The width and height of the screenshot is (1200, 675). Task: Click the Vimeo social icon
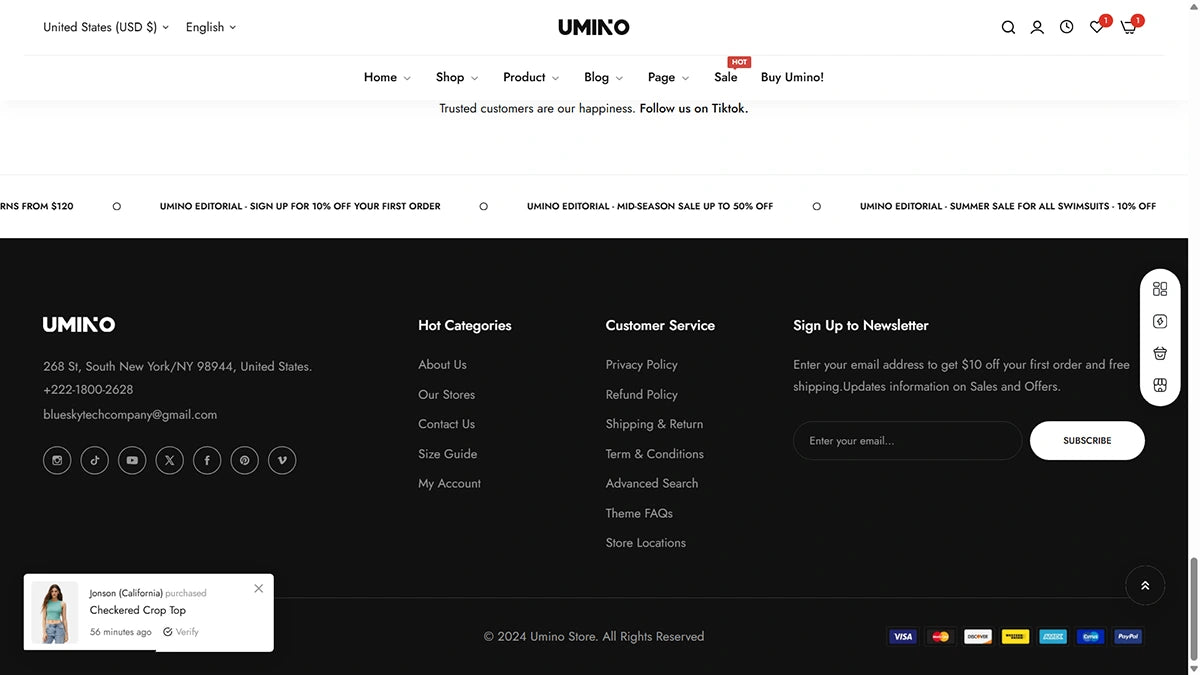click(x=282, y=460)
